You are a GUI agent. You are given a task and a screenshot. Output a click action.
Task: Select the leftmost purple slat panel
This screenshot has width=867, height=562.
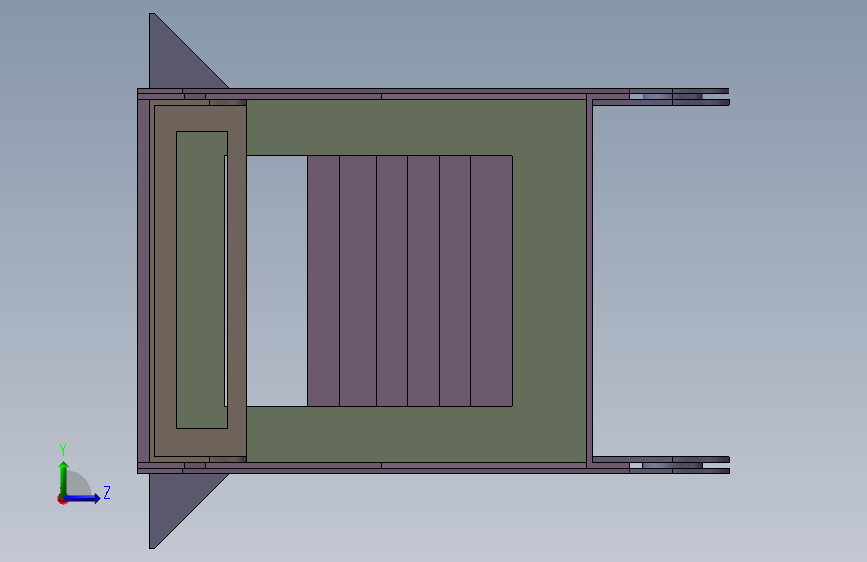click(x=323, y=281)
